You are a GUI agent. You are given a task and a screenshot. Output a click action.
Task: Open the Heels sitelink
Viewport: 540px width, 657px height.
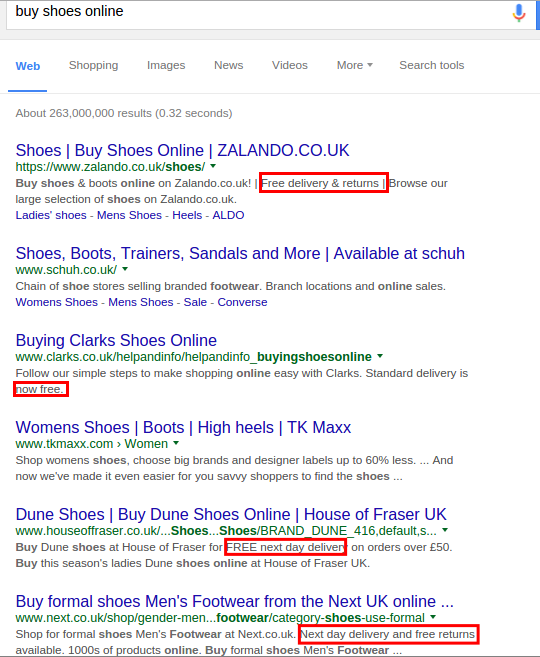pos(187,215)
